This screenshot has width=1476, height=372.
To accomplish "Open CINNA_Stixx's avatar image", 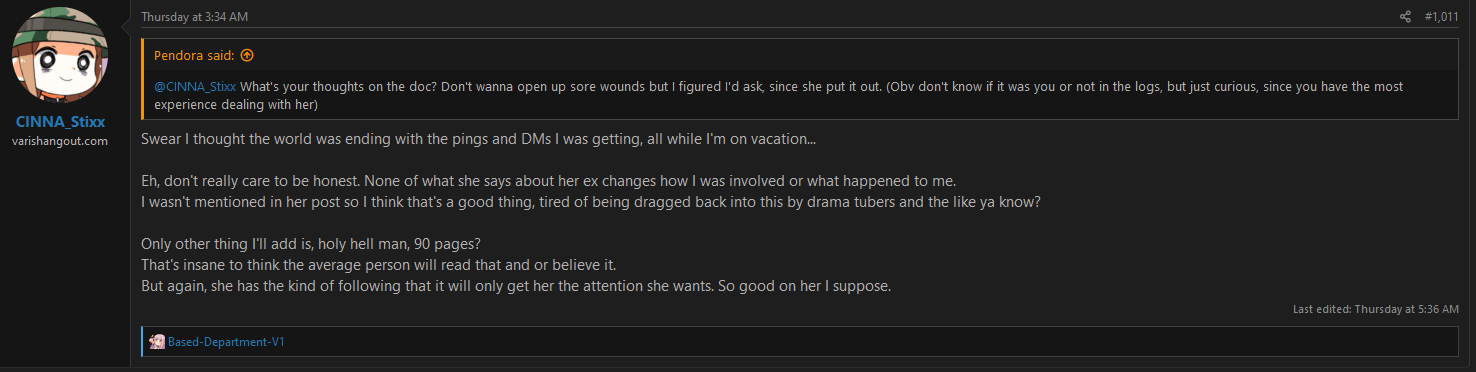I will point(60,57).
